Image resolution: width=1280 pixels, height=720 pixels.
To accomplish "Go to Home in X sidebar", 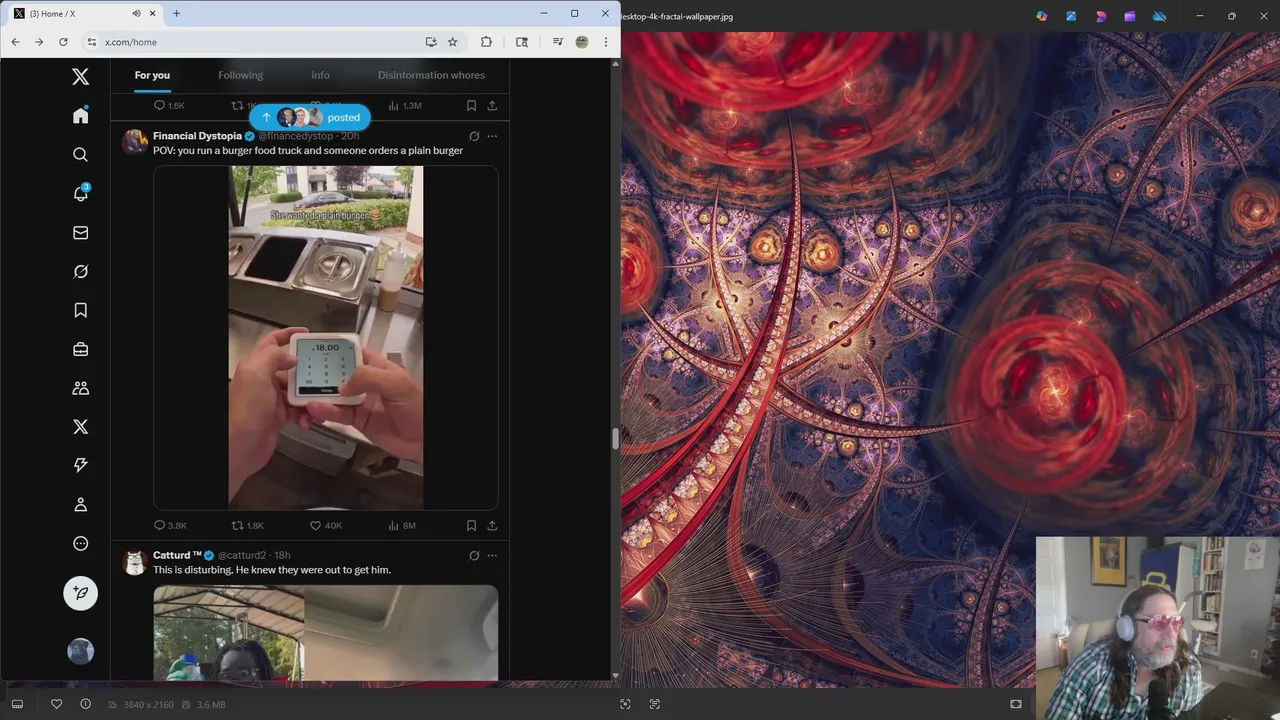I will [x=81, y=116].
